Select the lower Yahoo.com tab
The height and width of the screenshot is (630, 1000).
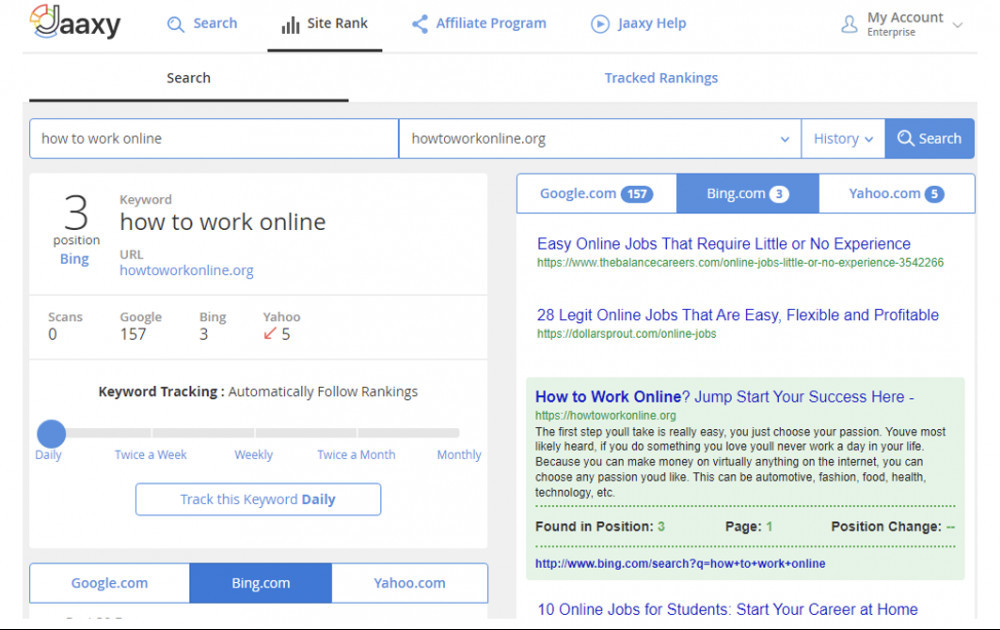pyautogui.click(x=409, y=583)
